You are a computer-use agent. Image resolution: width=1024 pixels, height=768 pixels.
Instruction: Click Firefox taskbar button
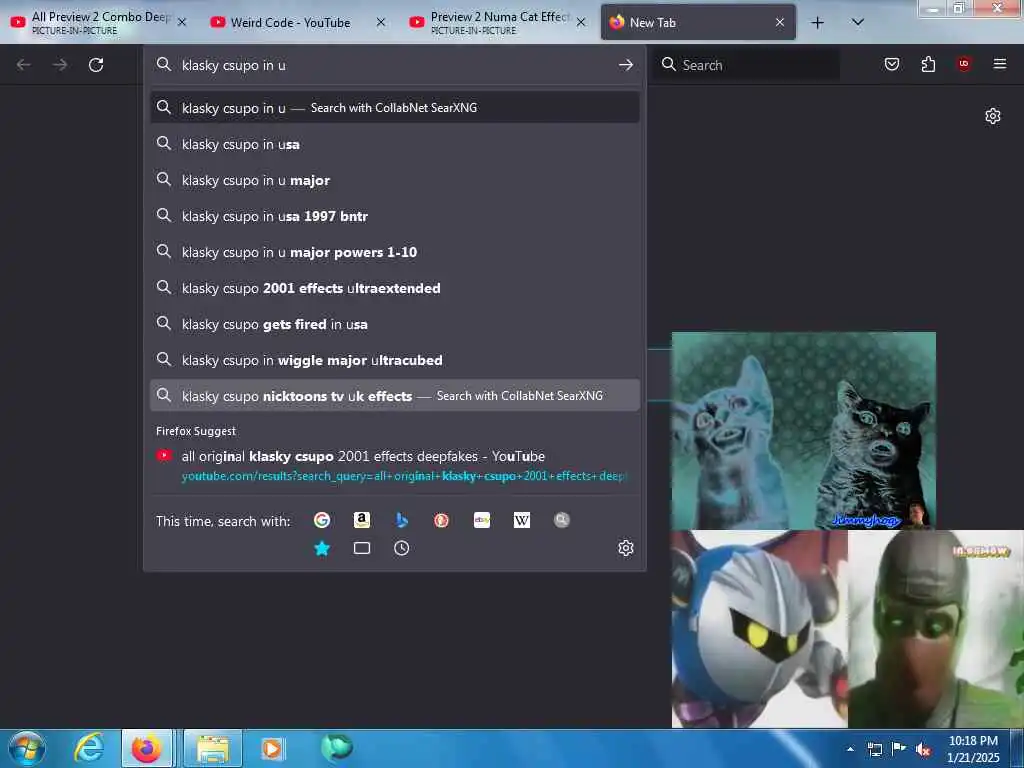[x=147, y=748]
